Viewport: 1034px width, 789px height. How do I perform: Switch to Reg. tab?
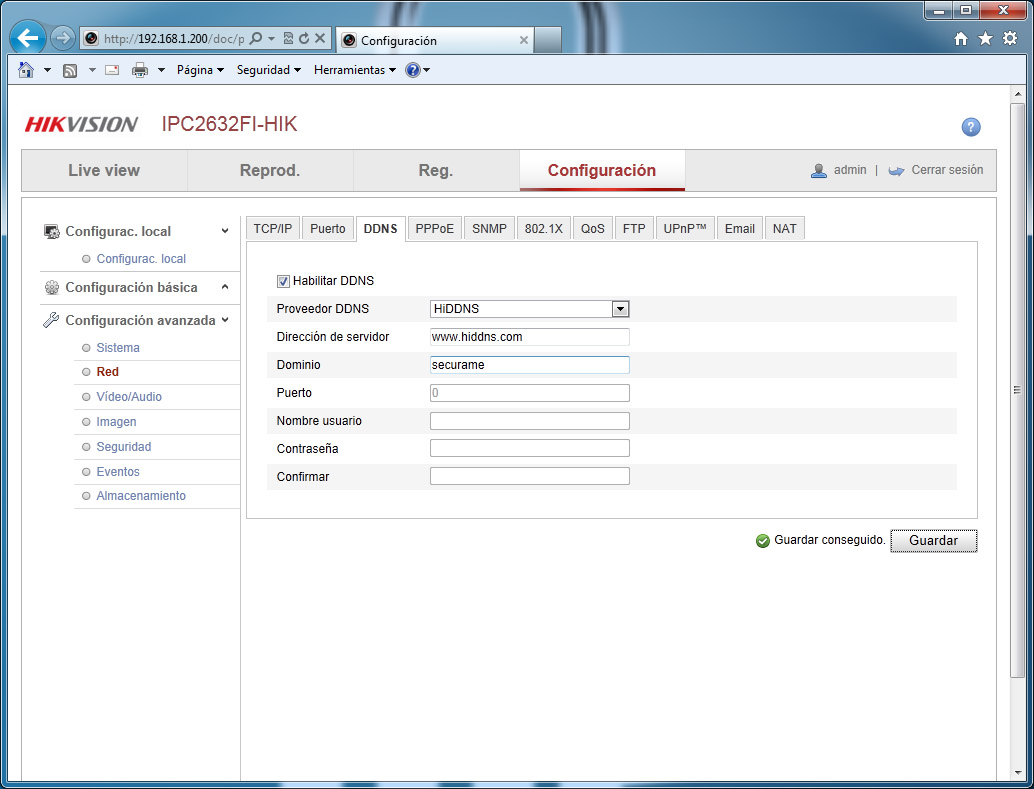pos(435,170)
